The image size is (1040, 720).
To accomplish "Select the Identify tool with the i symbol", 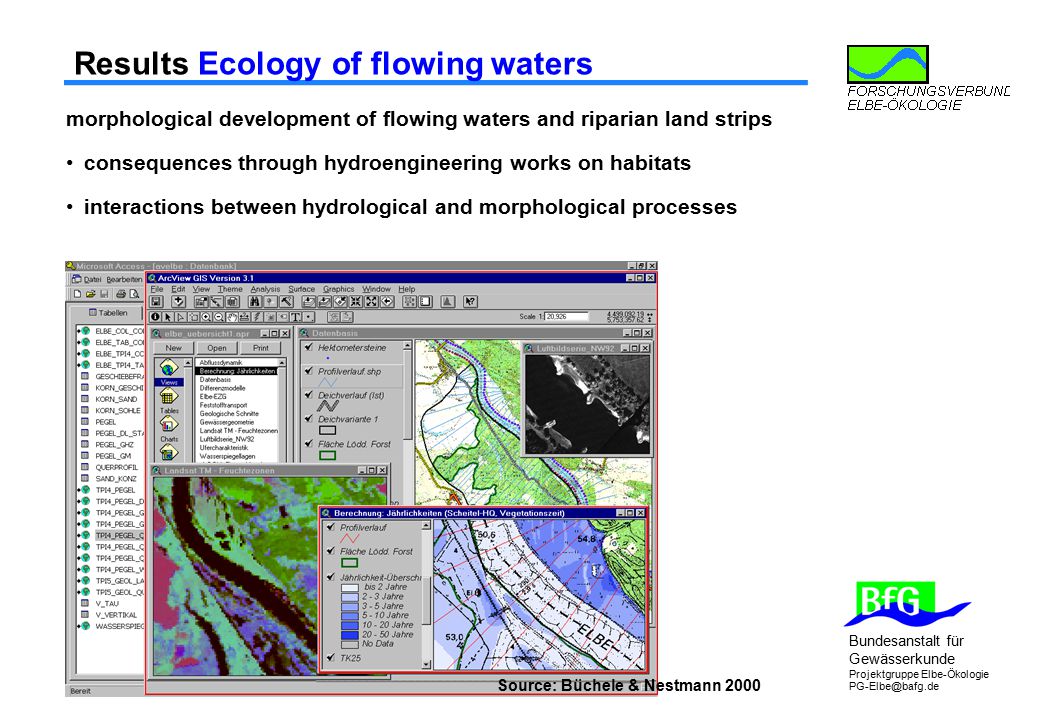I will (x=155, y=317).
